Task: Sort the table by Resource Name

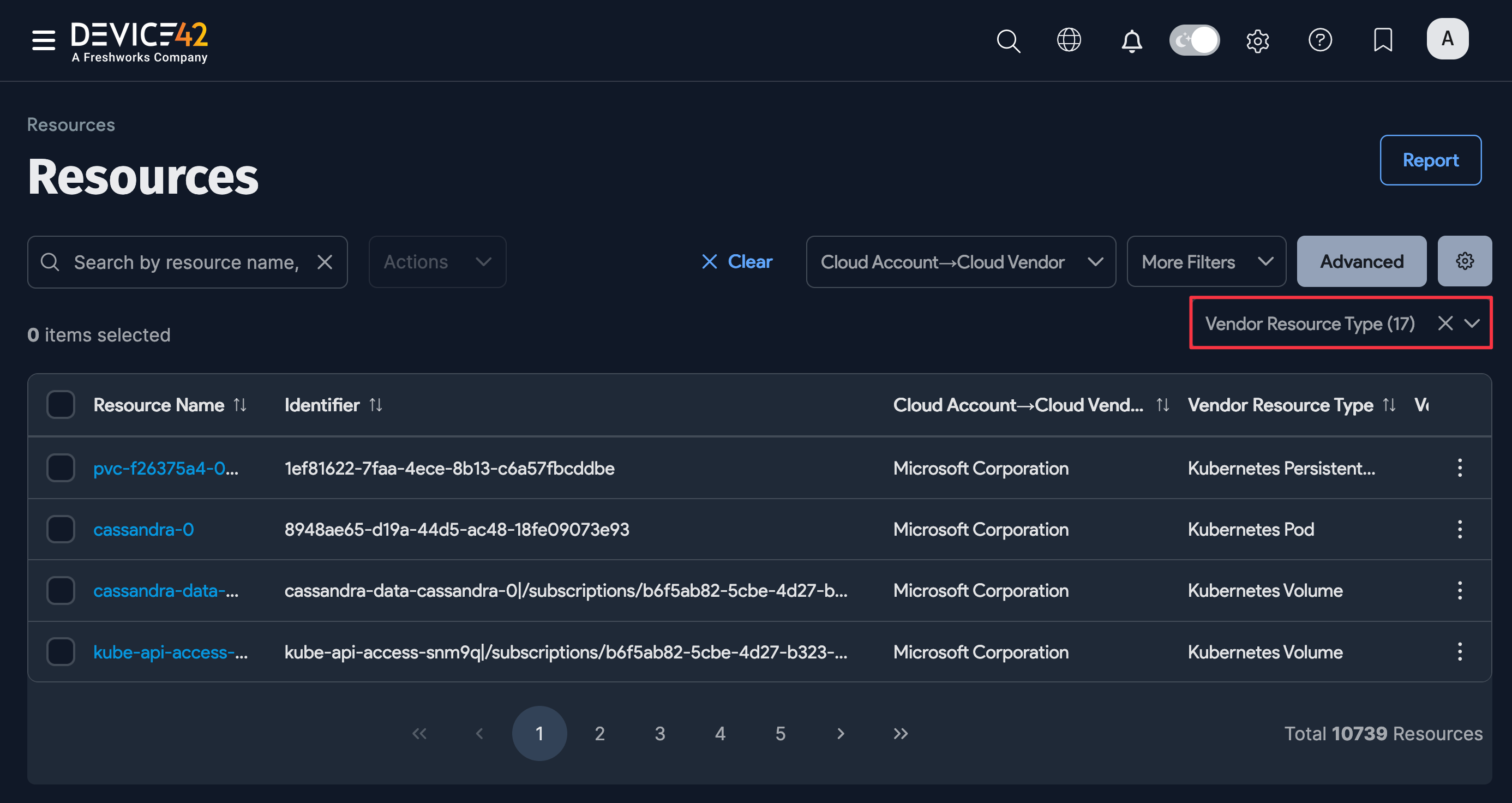Action: tap(241, 404)
